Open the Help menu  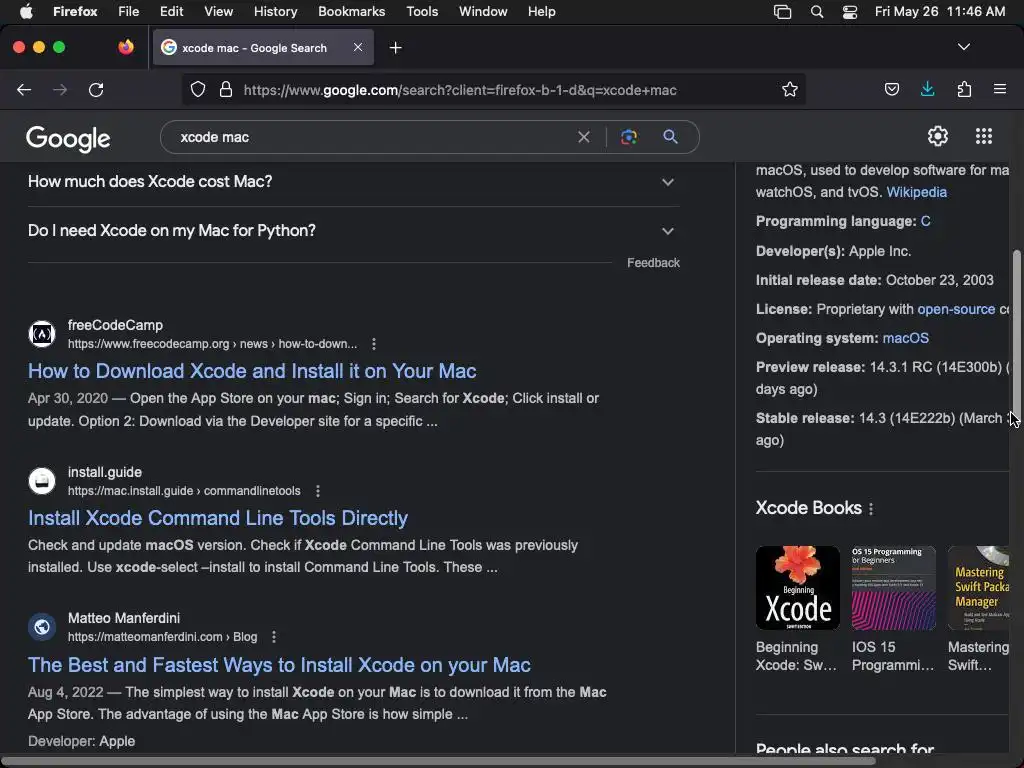pyautogui.click(x=541, y=11)
